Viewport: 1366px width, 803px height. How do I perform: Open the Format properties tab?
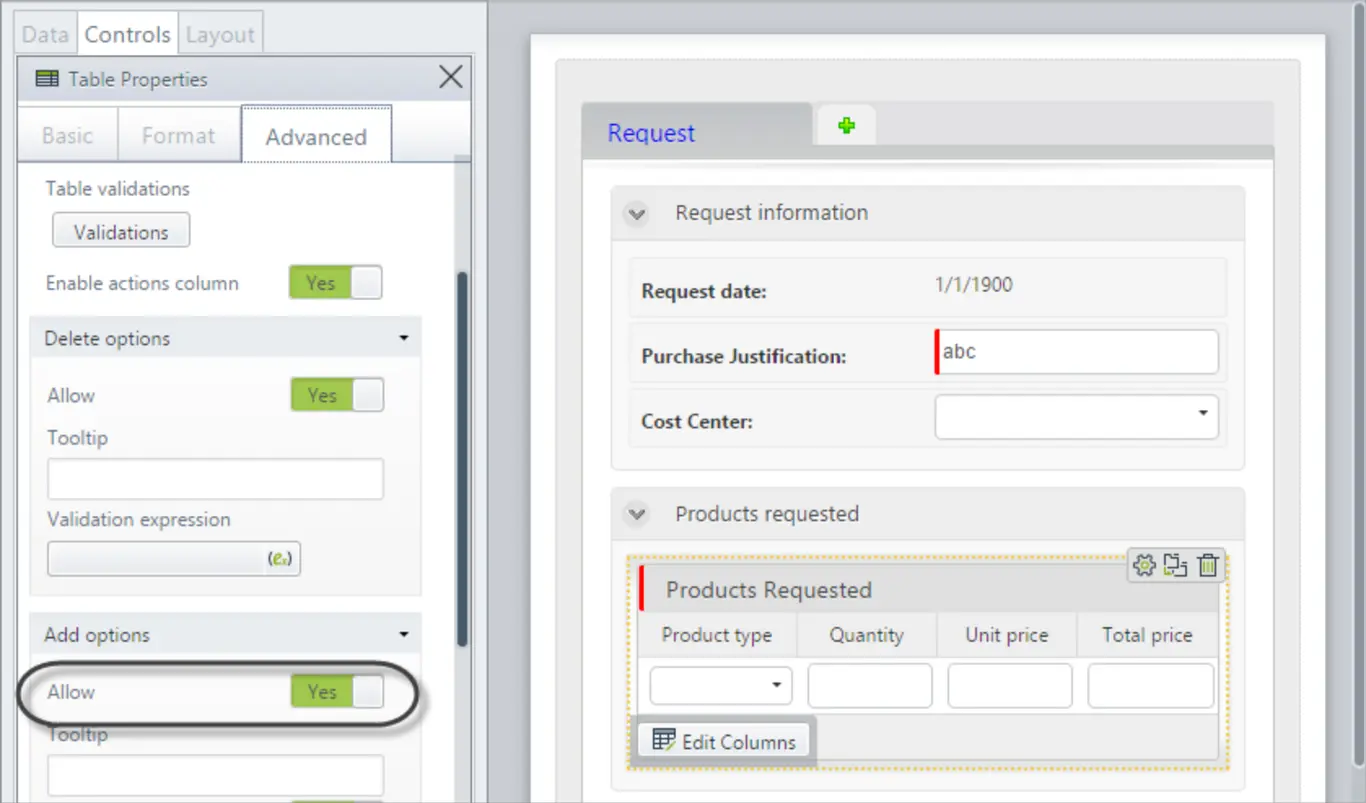click(x=179, y=136)
